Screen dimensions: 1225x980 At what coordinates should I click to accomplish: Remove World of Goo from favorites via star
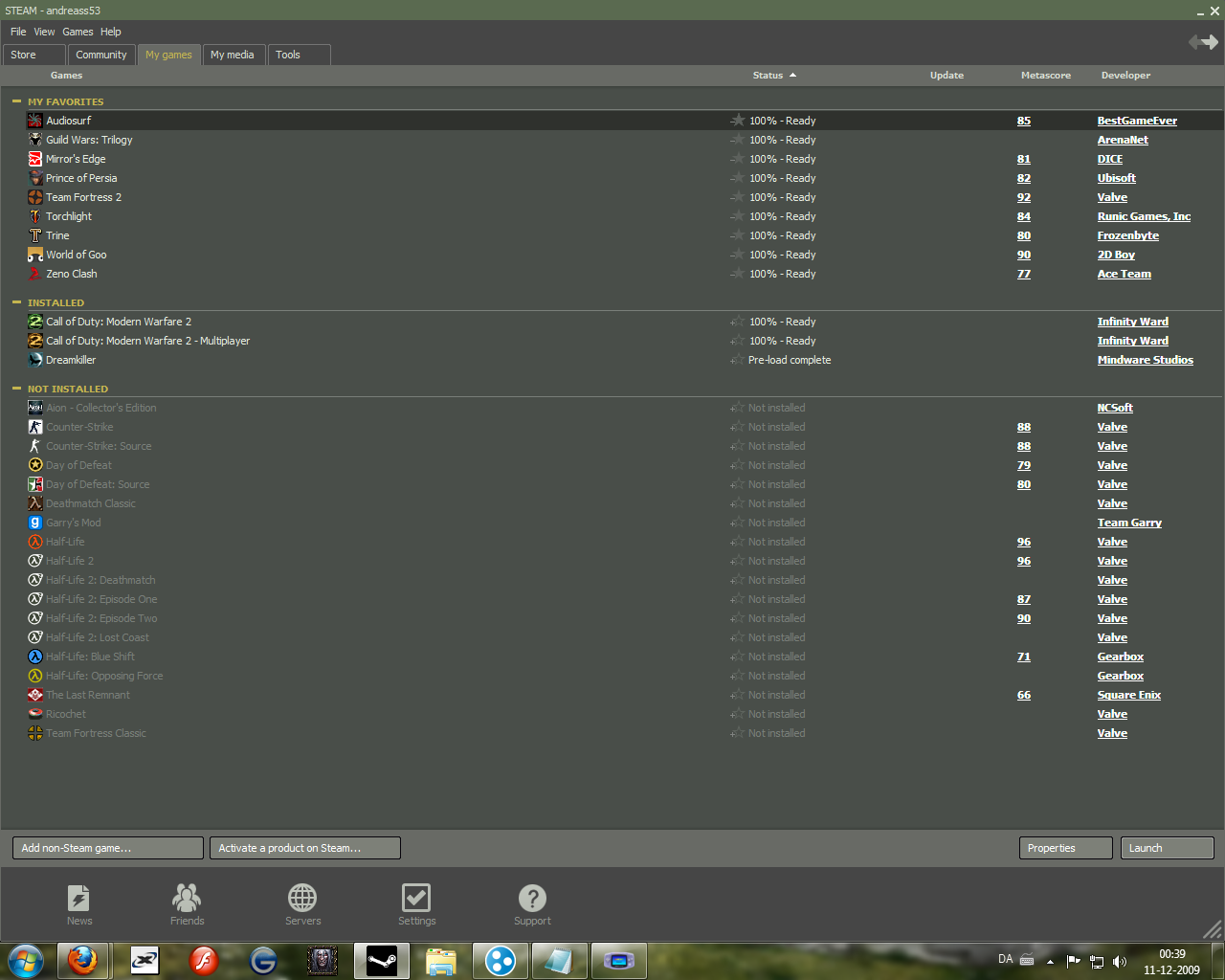tap(737, 255)
